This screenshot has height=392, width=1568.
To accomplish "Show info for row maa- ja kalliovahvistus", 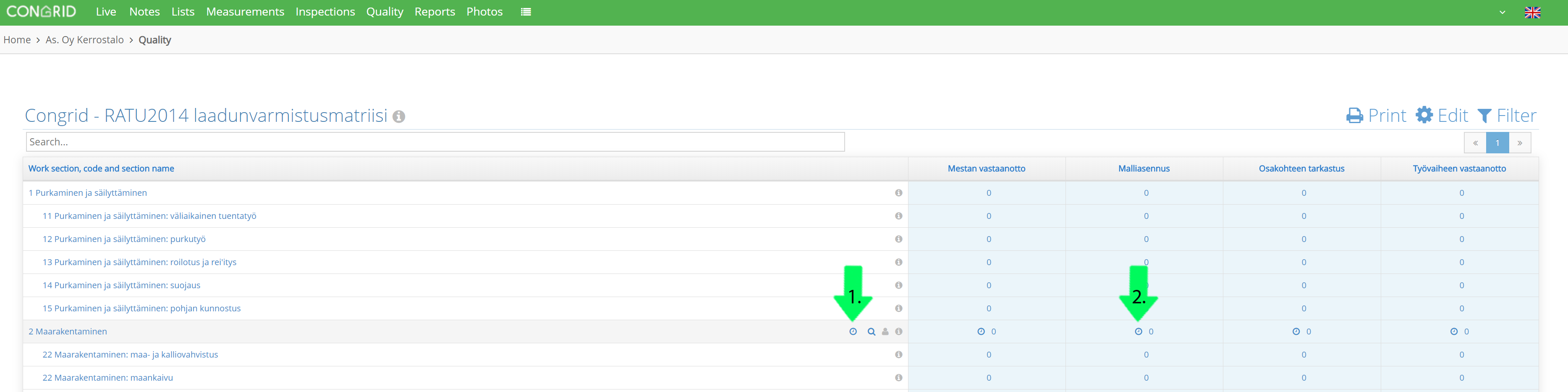I will [898, 355].
